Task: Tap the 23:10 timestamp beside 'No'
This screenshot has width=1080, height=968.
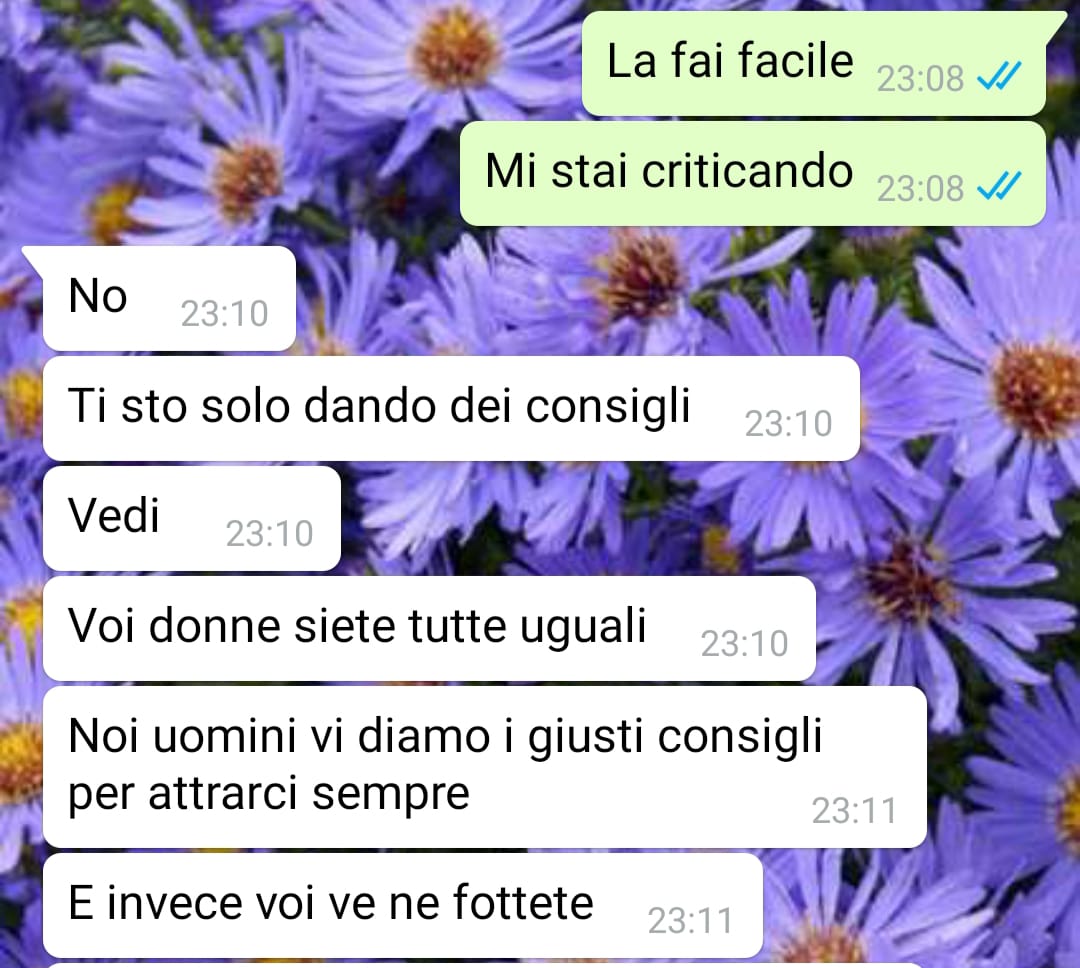Action: coord(225,313)
